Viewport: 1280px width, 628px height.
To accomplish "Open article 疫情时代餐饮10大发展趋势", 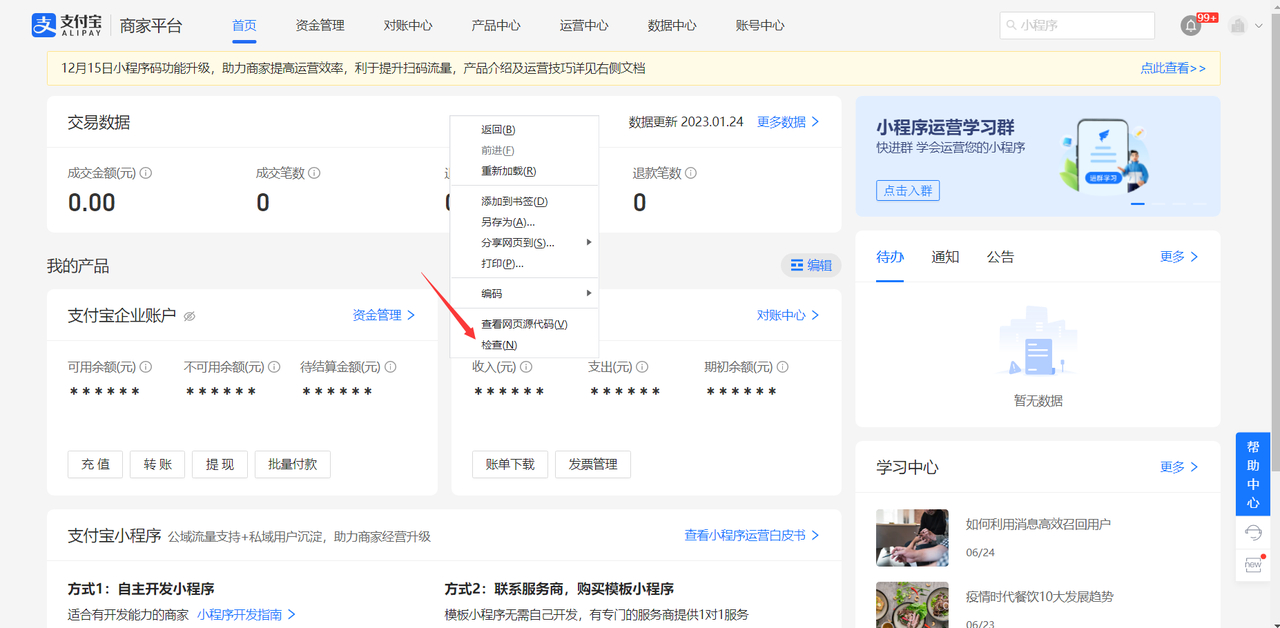I will 1040,597.
